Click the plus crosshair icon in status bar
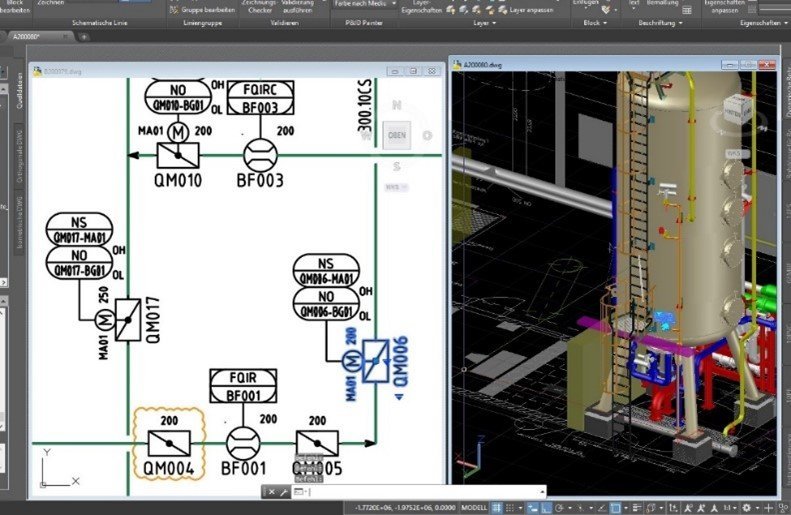Image resolution: width=791 pixels, height=515 pixels. pyautogui.click(x=768, y=507)
